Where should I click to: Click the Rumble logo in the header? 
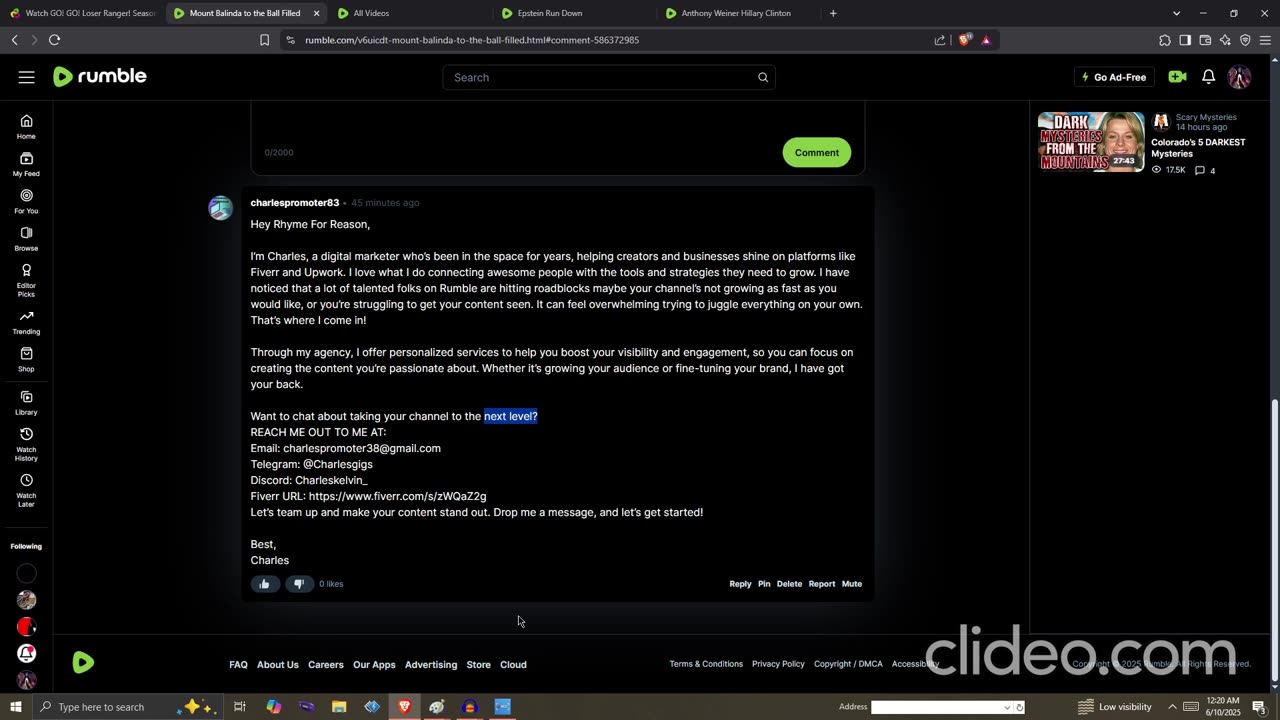(x=100, y=77)
